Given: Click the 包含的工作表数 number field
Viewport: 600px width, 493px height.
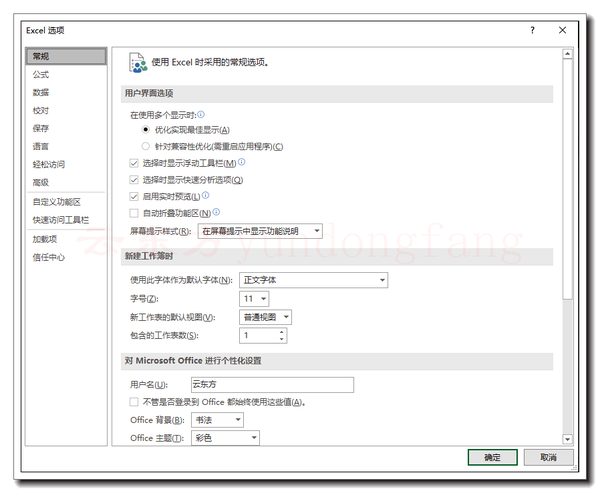Looking at the screenshot, I should pyautogui.click(x=259, y=335).
